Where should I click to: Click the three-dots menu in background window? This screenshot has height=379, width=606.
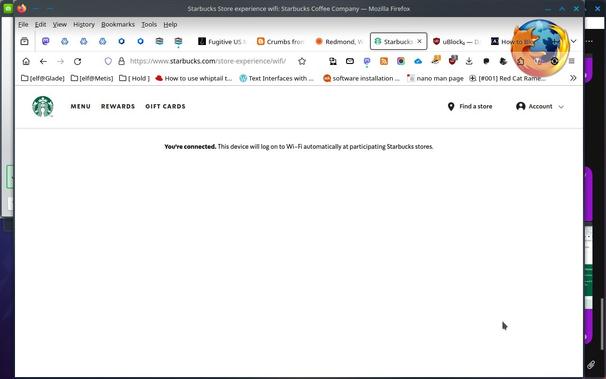(589, 41)
